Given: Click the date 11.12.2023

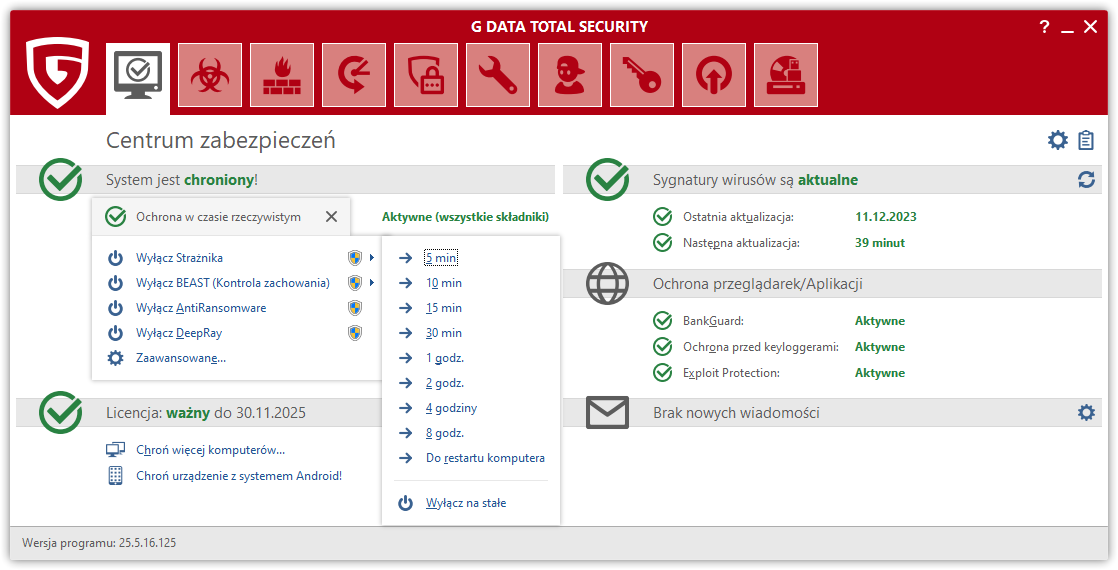Looking at the screenshot, I should [x=886, y=217].
